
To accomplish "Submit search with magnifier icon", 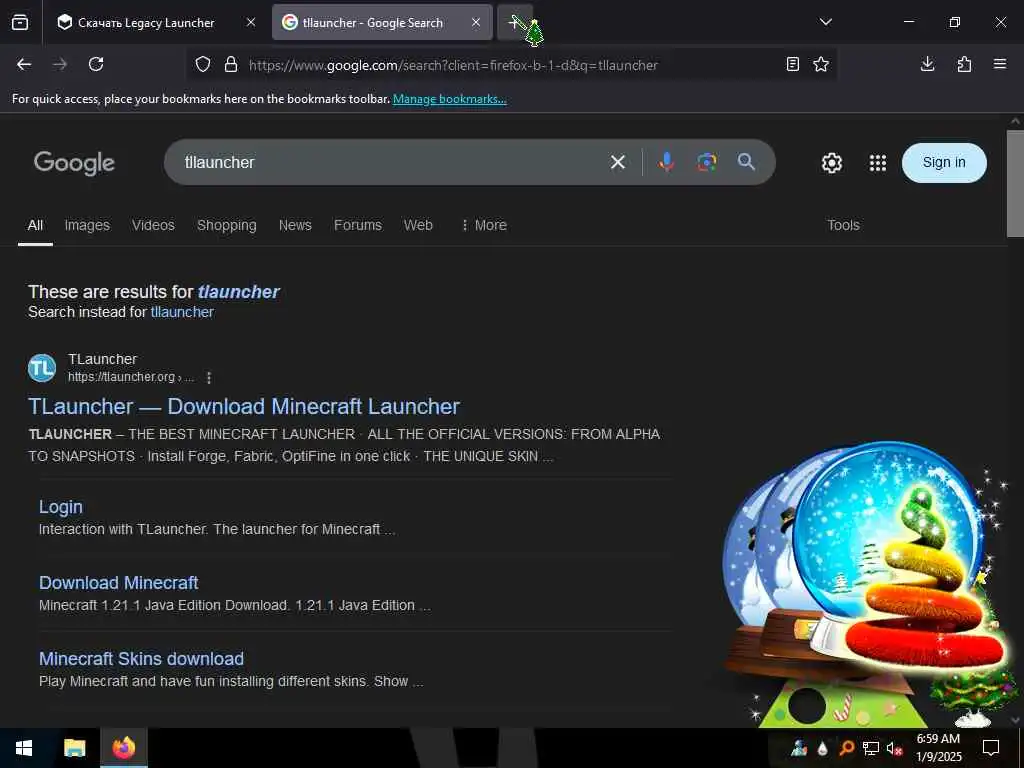I will click(746, 162).
